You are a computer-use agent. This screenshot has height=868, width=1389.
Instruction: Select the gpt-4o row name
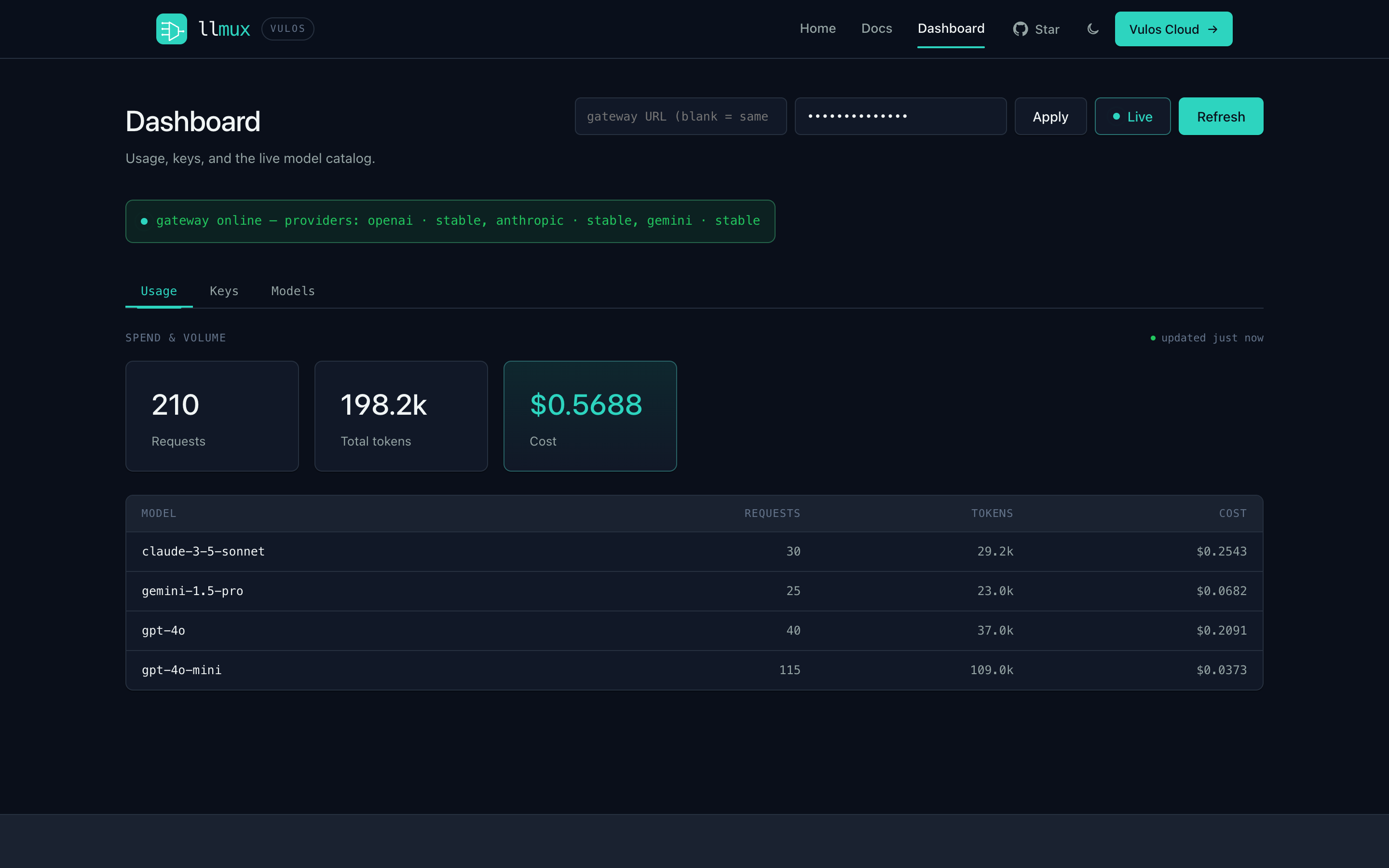point(163,630)
